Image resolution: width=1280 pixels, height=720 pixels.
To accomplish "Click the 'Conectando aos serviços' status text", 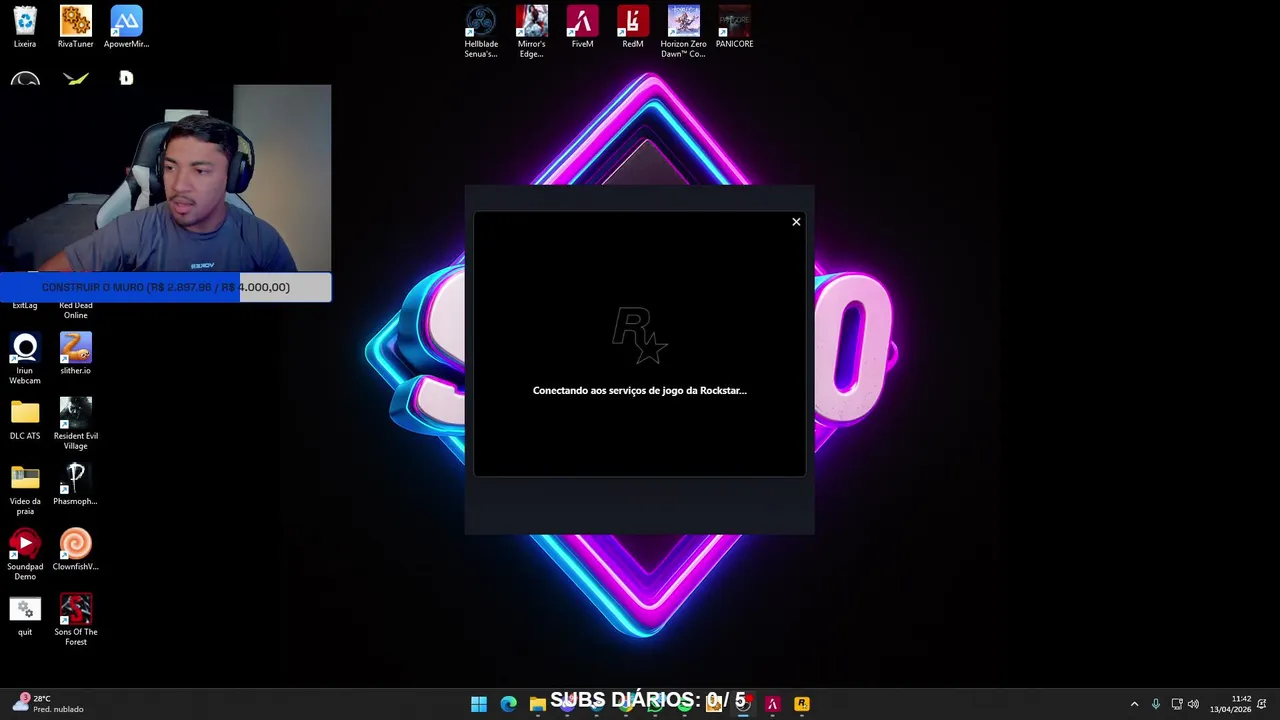I will (x=640, y=391).
